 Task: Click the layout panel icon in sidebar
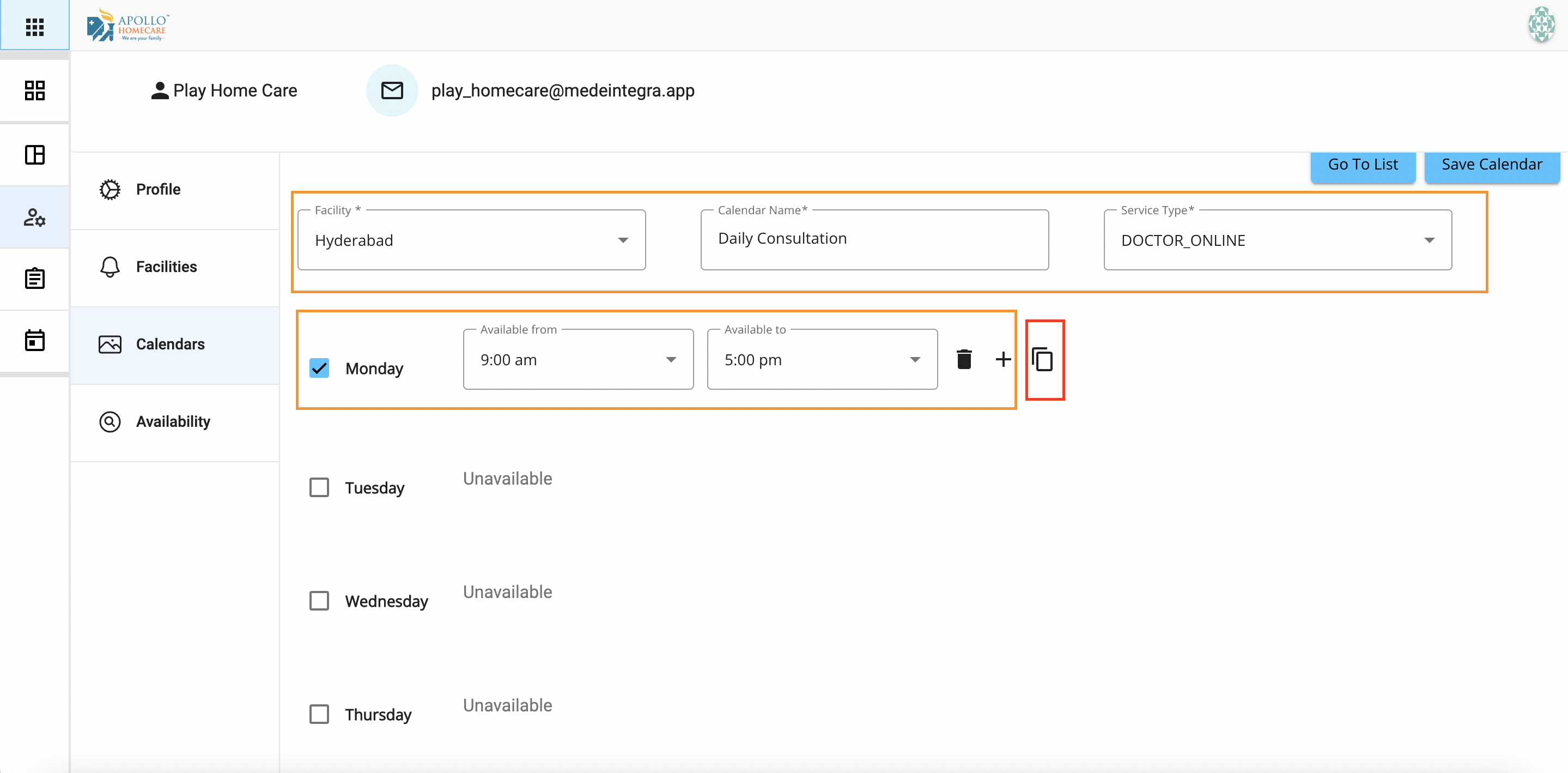[35, 155]
